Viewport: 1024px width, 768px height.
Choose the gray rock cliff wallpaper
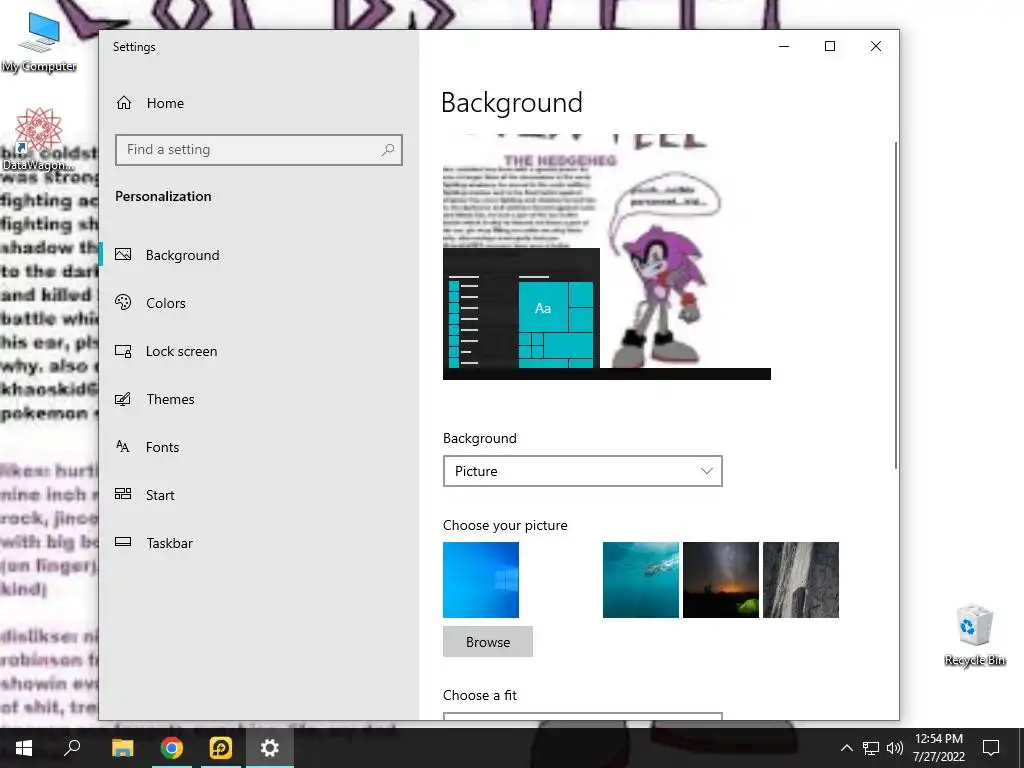[801, 580]
